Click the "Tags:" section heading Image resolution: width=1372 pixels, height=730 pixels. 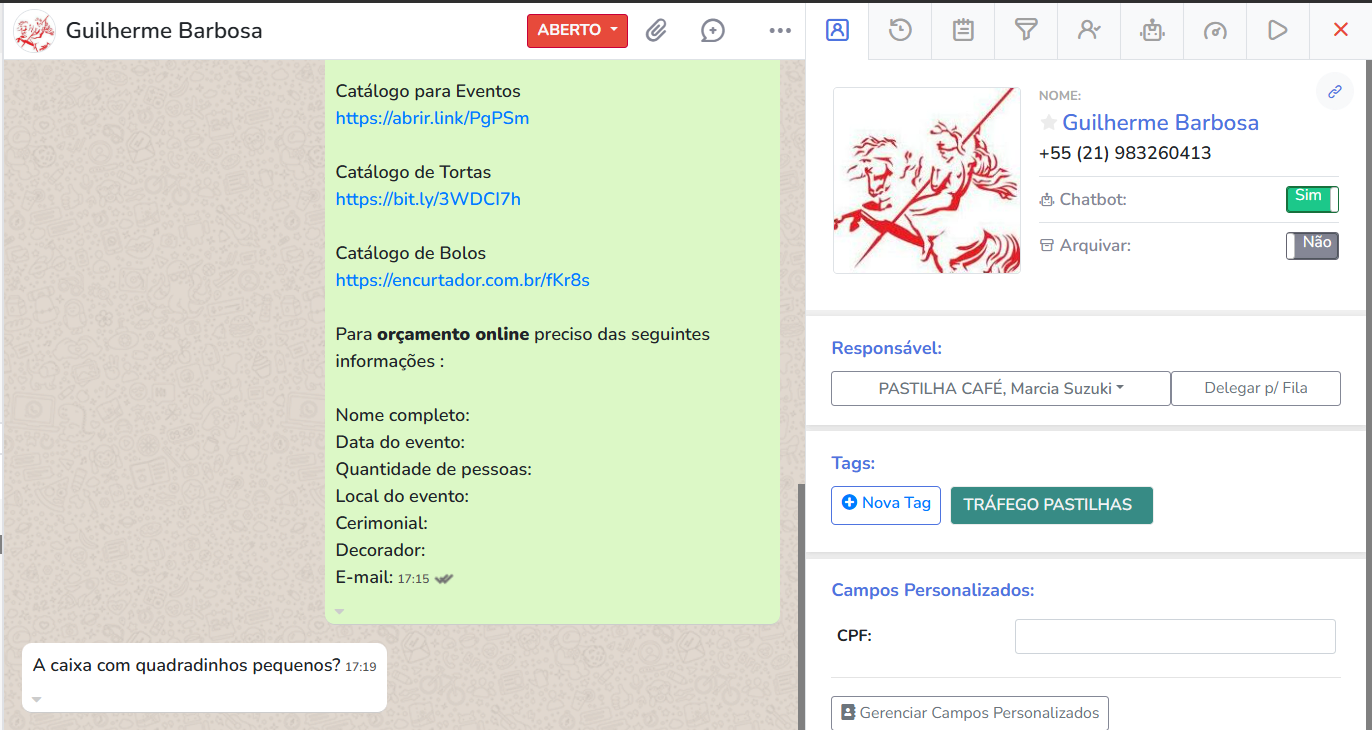853,463
